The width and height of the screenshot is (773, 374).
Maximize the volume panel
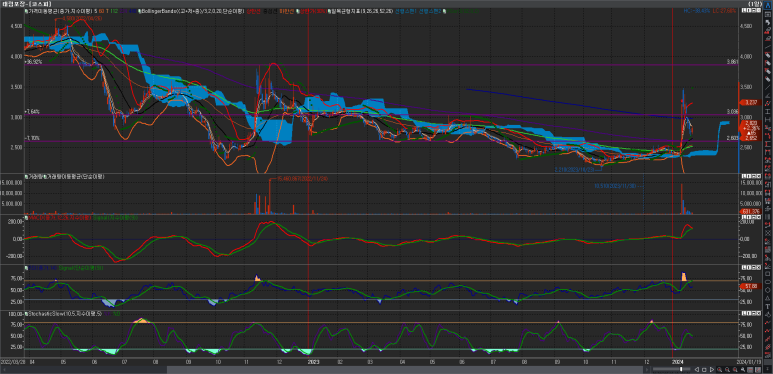click(754, 176)
